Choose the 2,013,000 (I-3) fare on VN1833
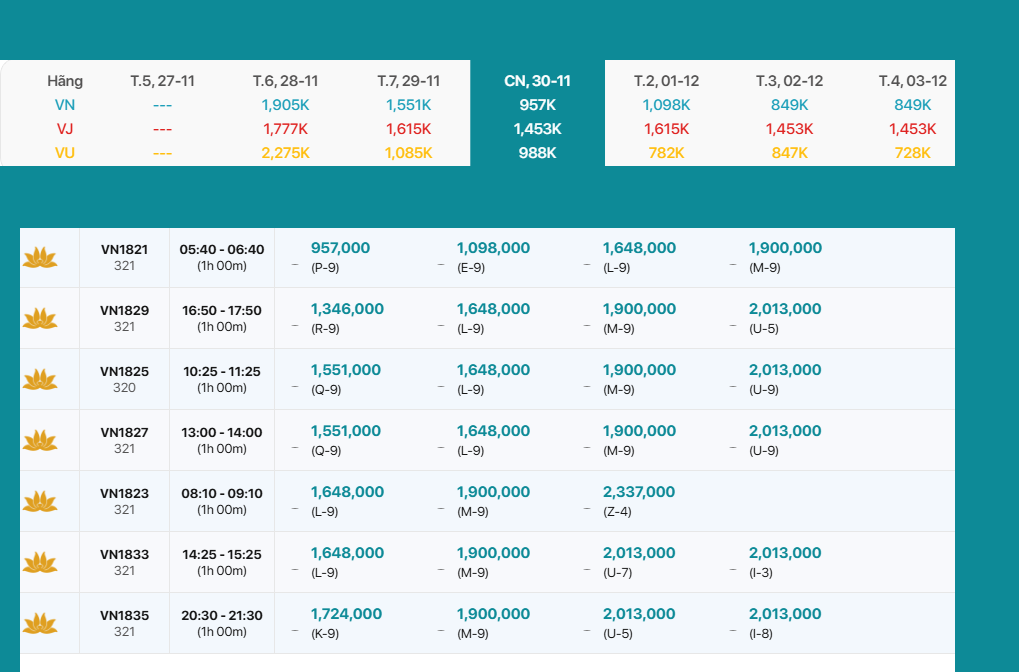The height and width of the screenshot is (672, 1019). pyautogui.click(x=784, y=554)
